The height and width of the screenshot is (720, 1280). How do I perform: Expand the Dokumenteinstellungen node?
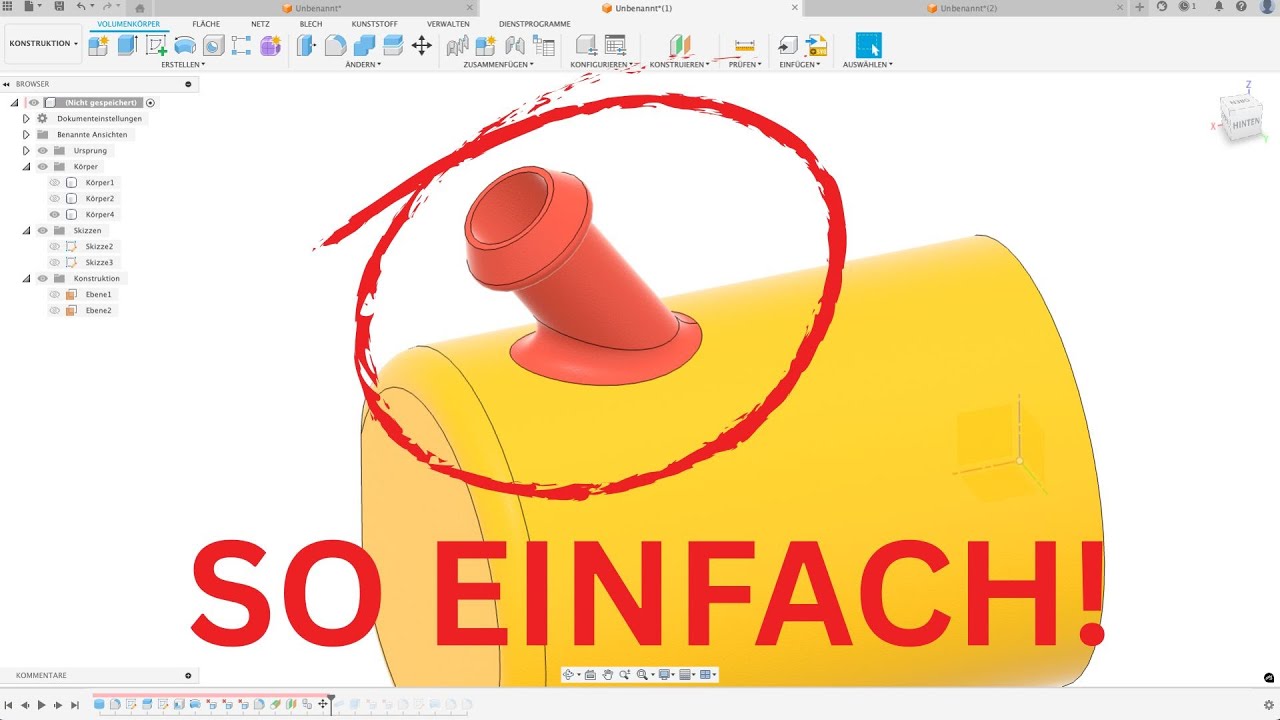[27, 118]
